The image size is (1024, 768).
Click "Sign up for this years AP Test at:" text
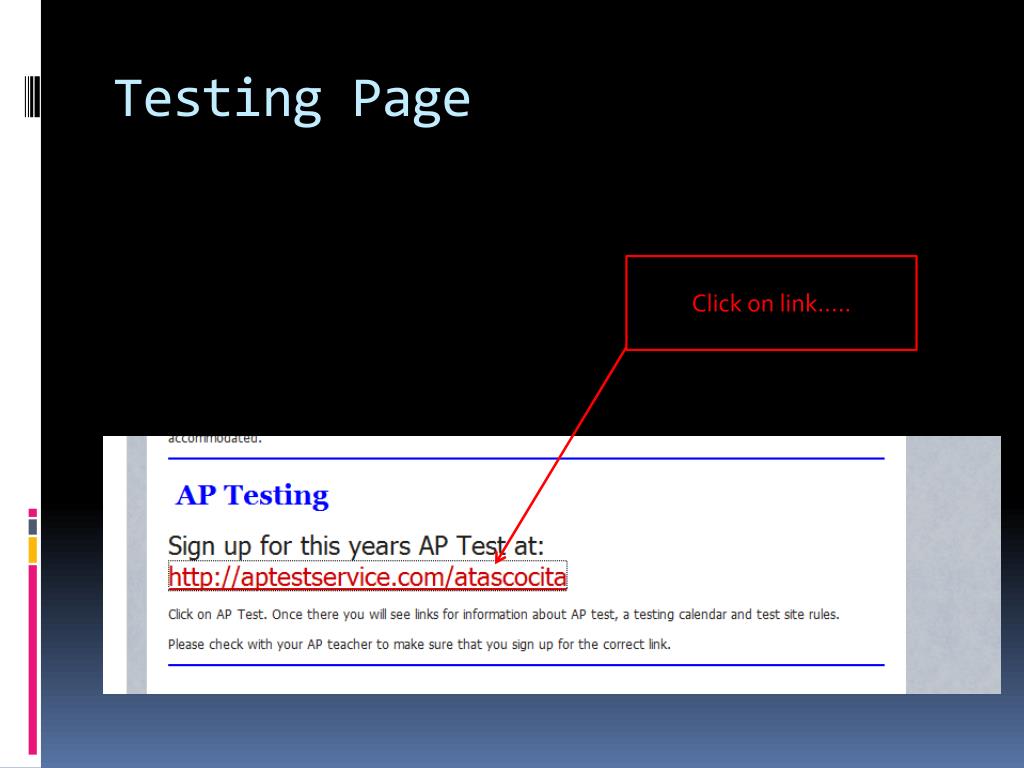pos(356,546)
